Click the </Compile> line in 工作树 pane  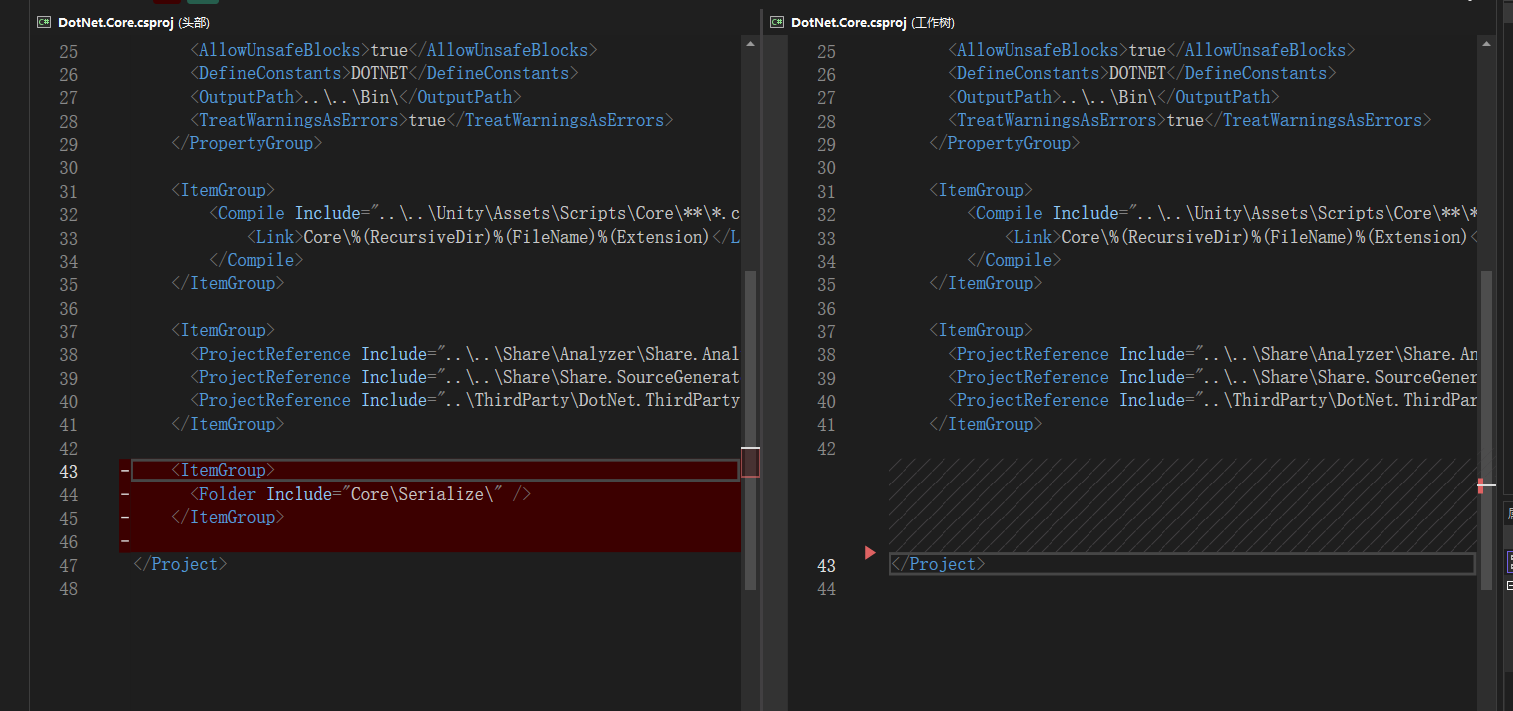(x=1014, y=260)
